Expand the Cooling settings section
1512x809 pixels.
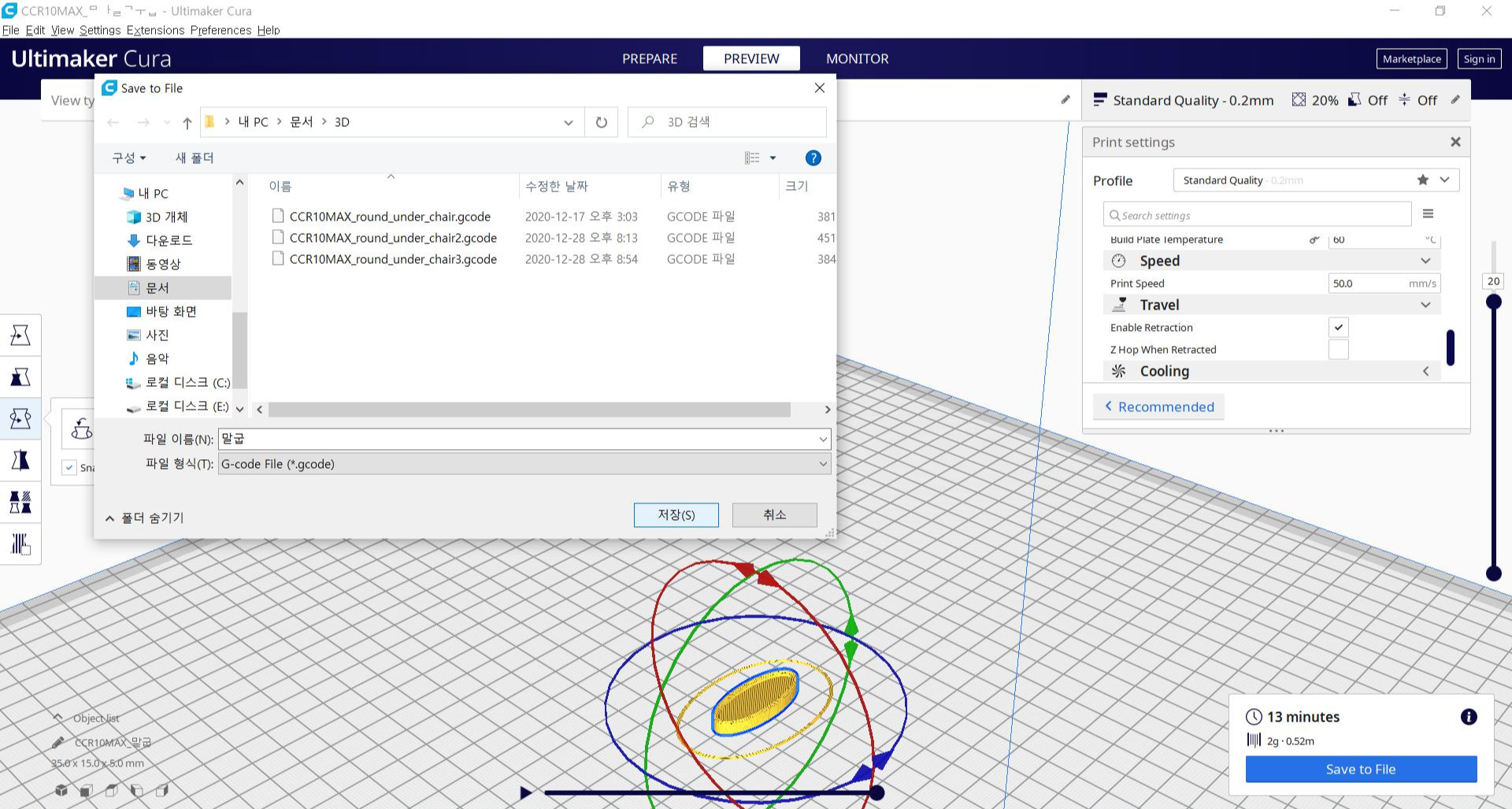click(1425, 371)
